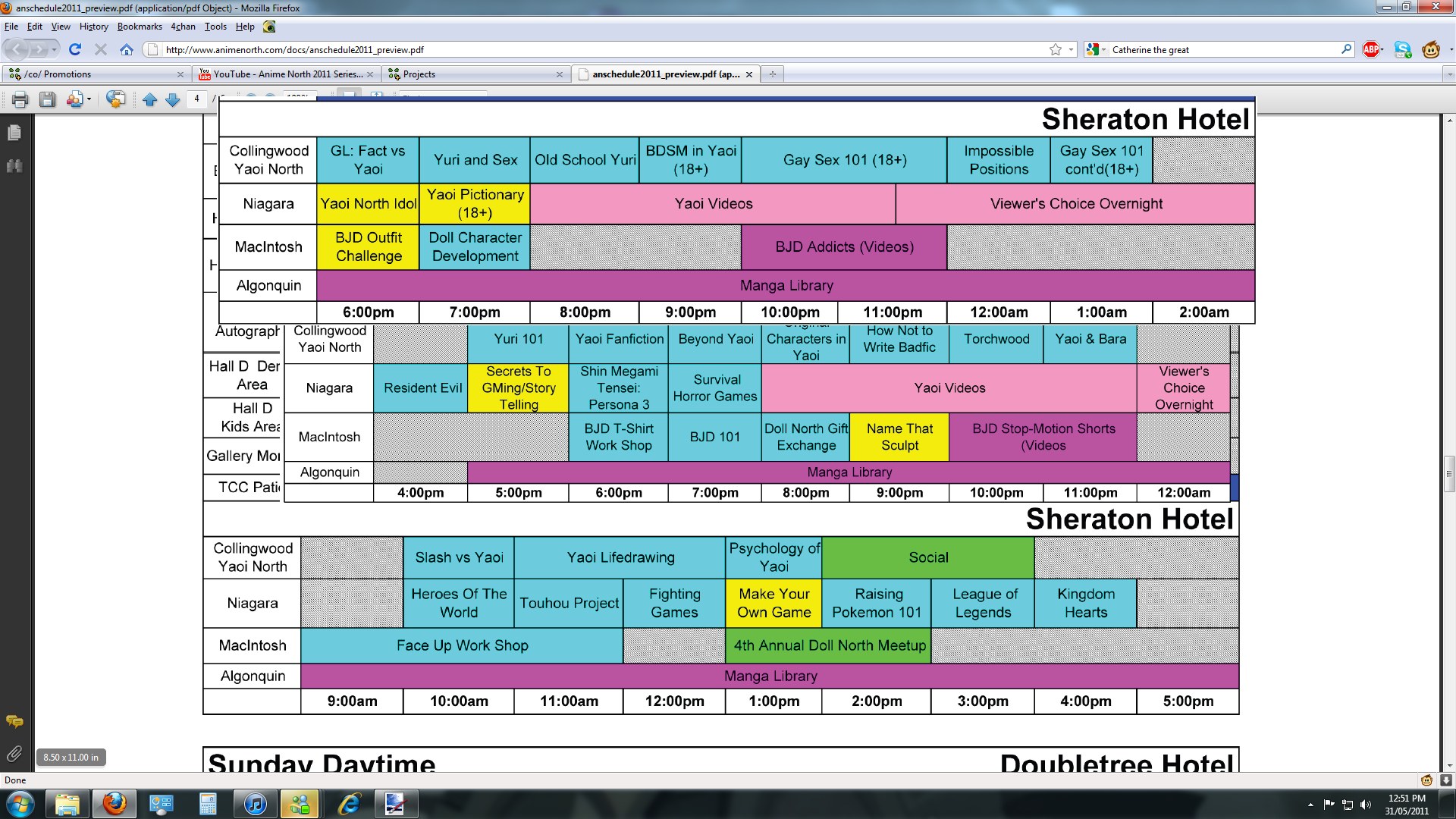Go to next PDF page arrow
The image size is (1456, 819).
[x=173, y=99]
